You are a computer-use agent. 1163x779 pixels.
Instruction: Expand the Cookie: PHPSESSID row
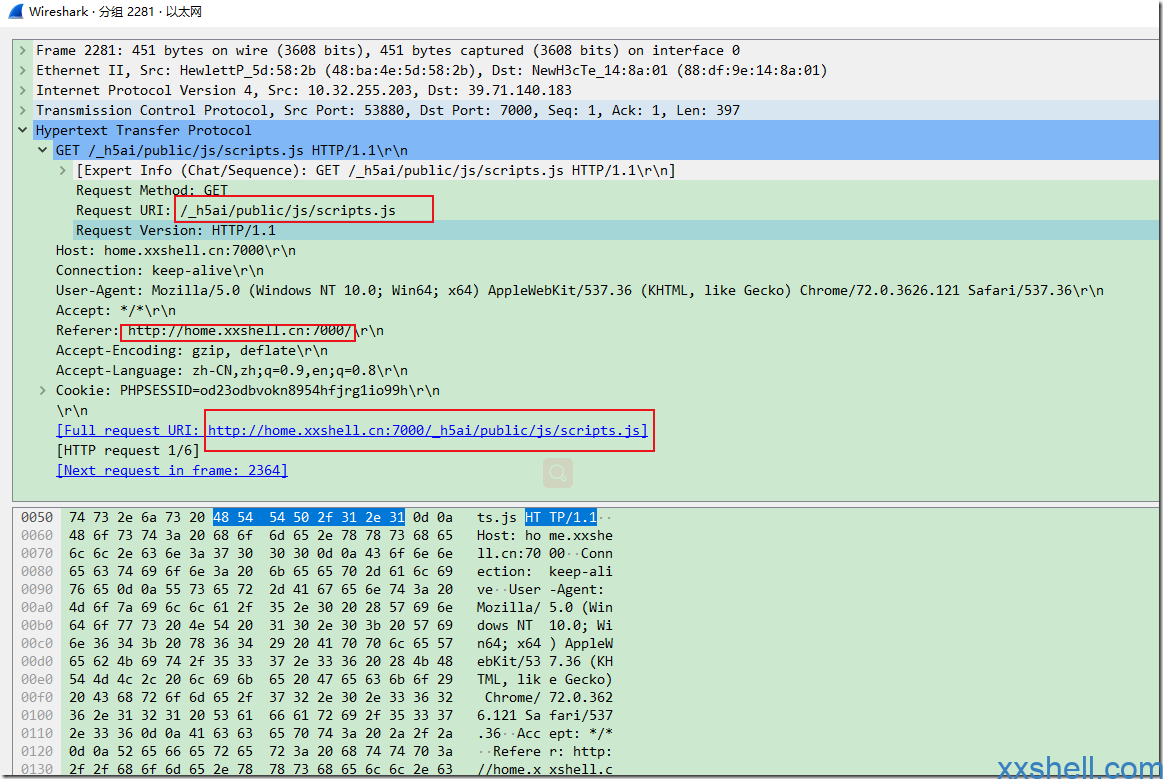[43, 391]
